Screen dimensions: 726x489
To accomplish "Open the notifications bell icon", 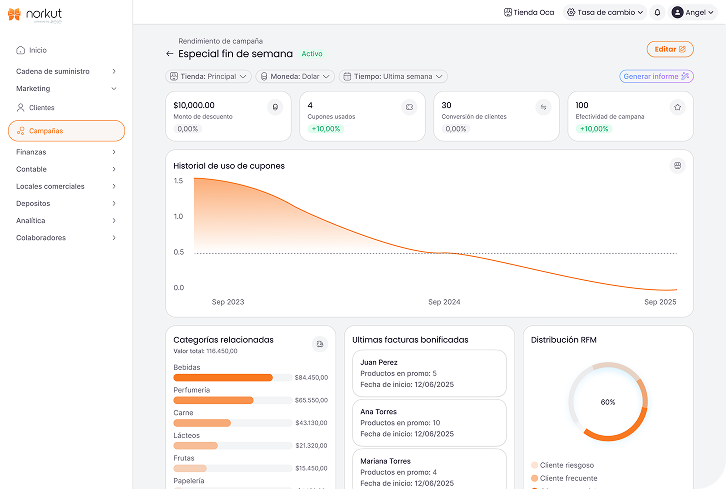I will click(657, 12).
